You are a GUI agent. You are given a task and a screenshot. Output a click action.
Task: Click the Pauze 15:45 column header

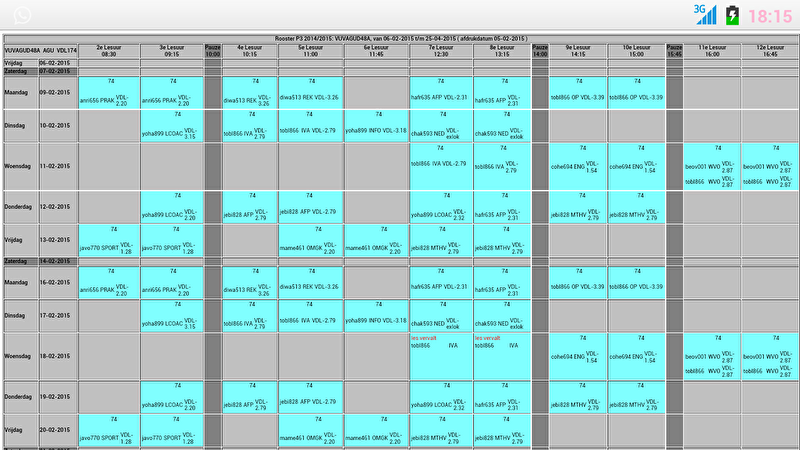674,49
